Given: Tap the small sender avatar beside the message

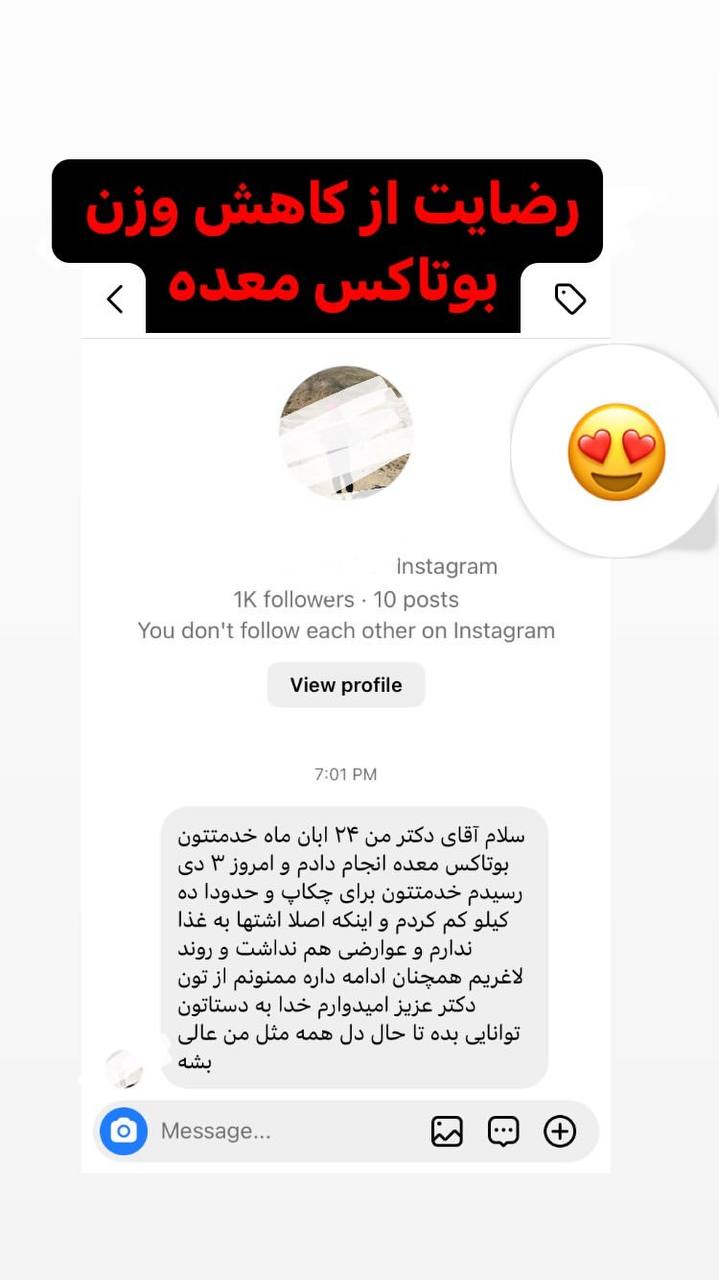Looking at the screenshot, I should click(x=124, y=1069).
